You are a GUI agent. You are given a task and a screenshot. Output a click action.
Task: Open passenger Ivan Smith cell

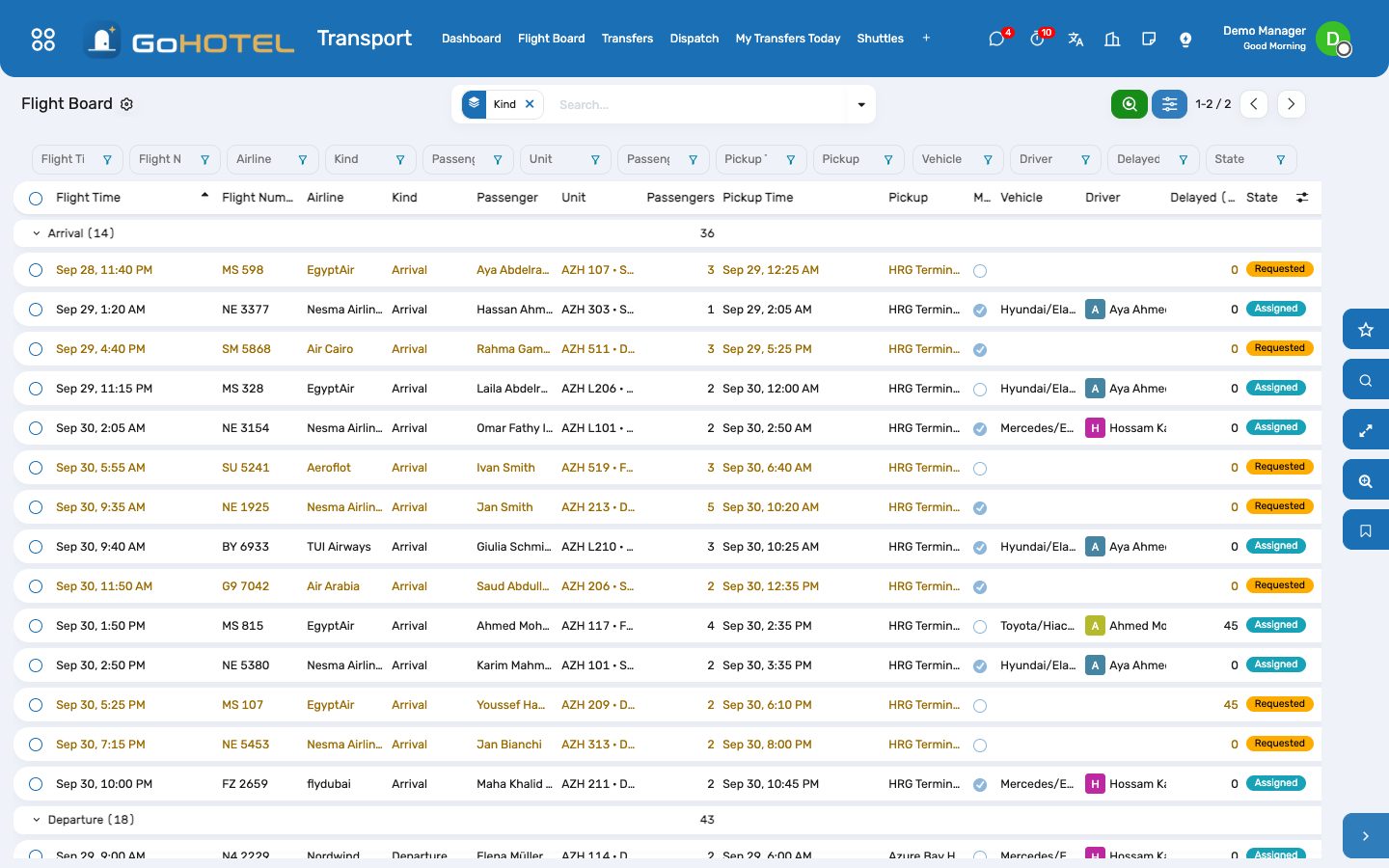(505, 468)
